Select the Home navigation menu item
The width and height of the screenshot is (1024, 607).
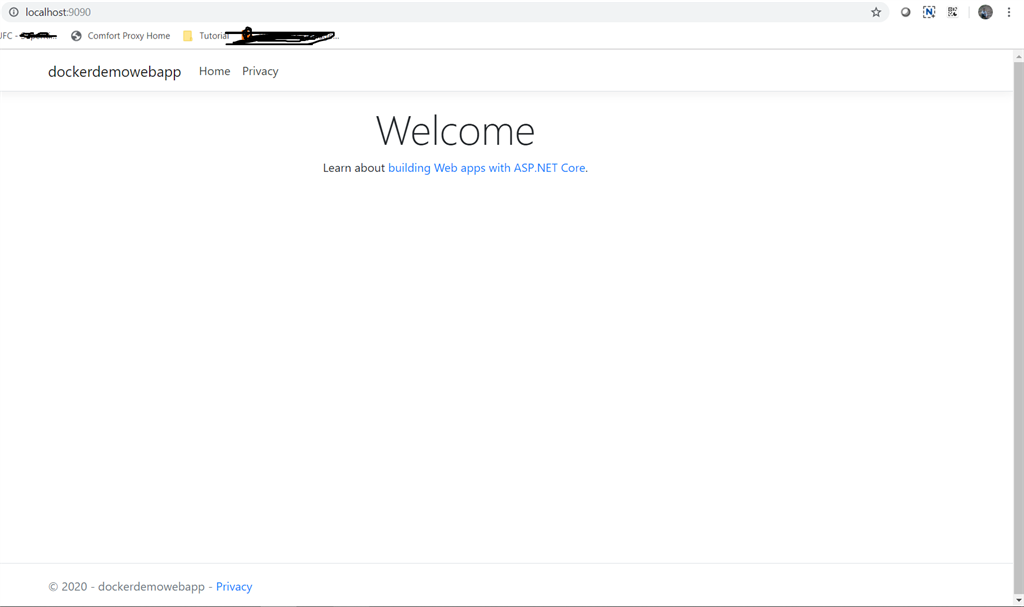pos(214,71)
